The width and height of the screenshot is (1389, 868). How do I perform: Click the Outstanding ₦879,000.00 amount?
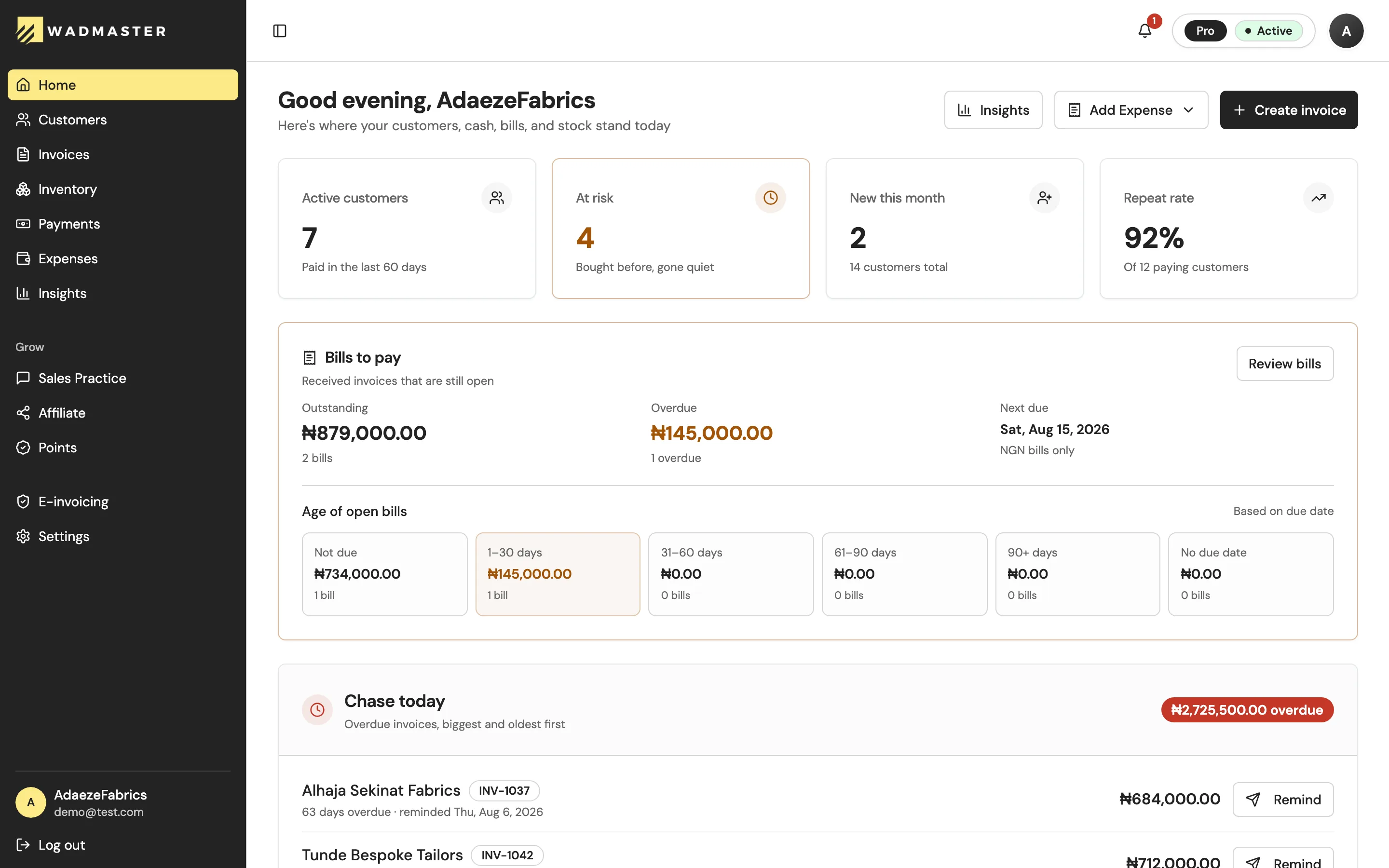[x=364, y=433]
